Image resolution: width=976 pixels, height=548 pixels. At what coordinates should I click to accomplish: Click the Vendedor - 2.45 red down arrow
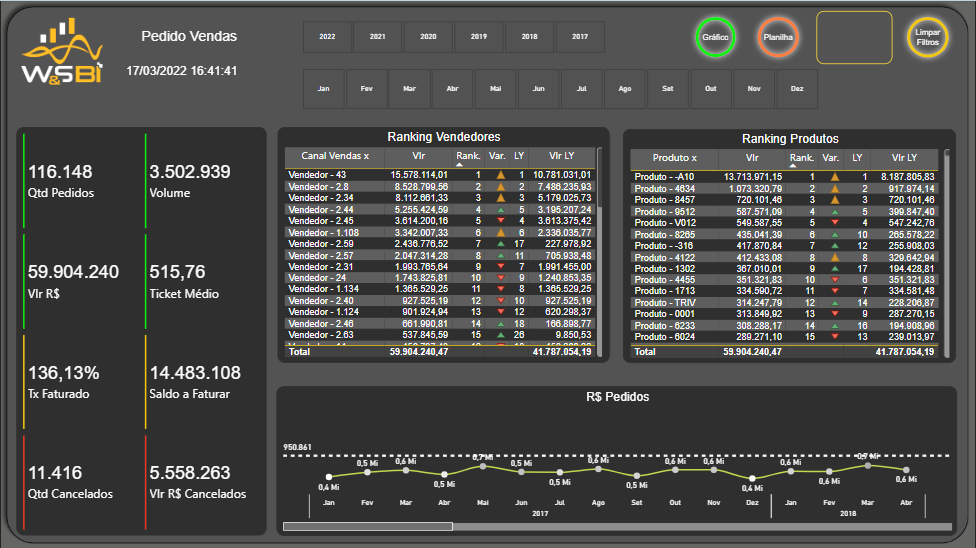pos(500,221)
